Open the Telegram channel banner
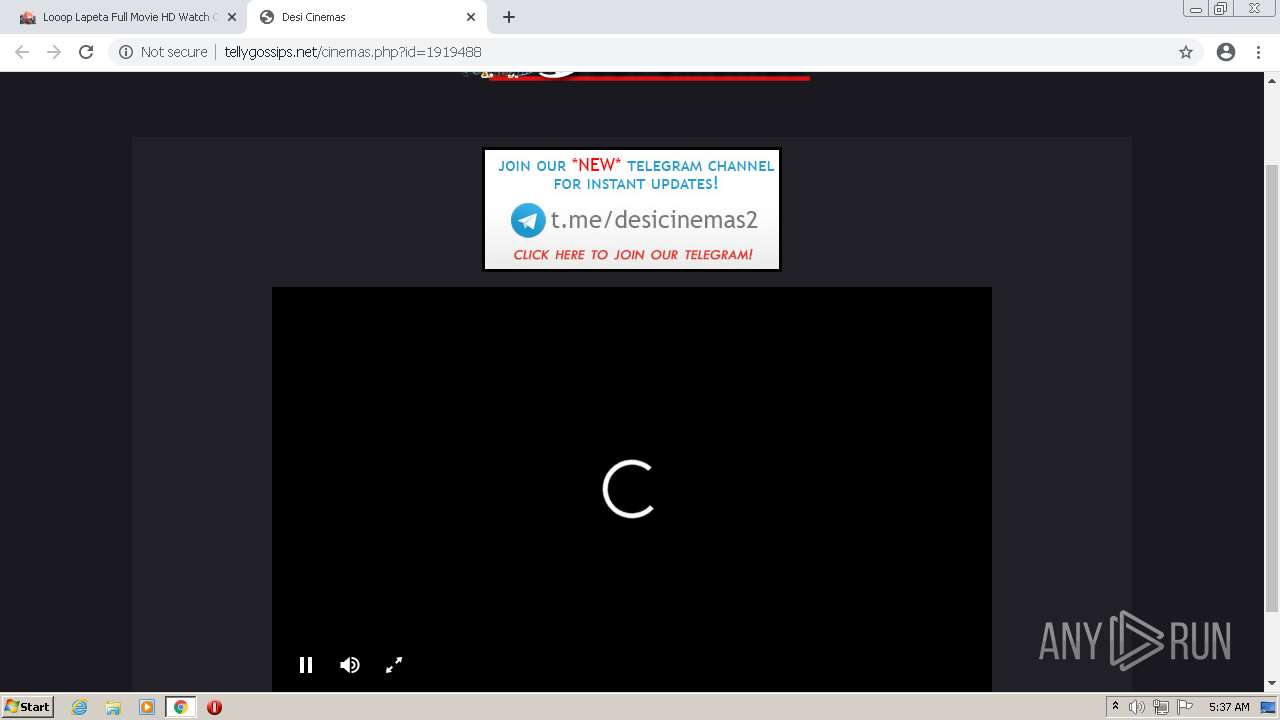 [x=632, y=210]
